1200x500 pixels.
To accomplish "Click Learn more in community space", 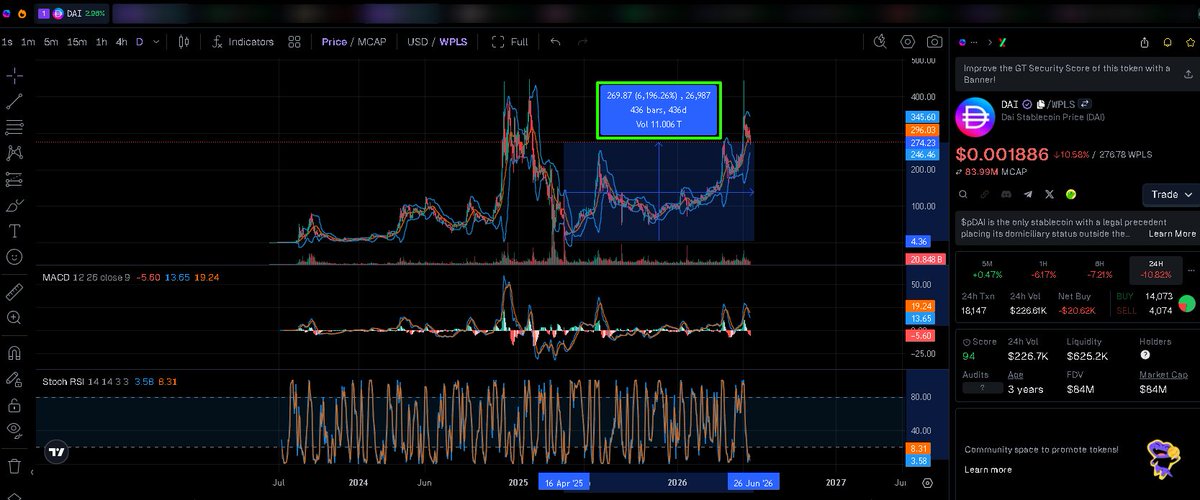I will pos(988,469).
